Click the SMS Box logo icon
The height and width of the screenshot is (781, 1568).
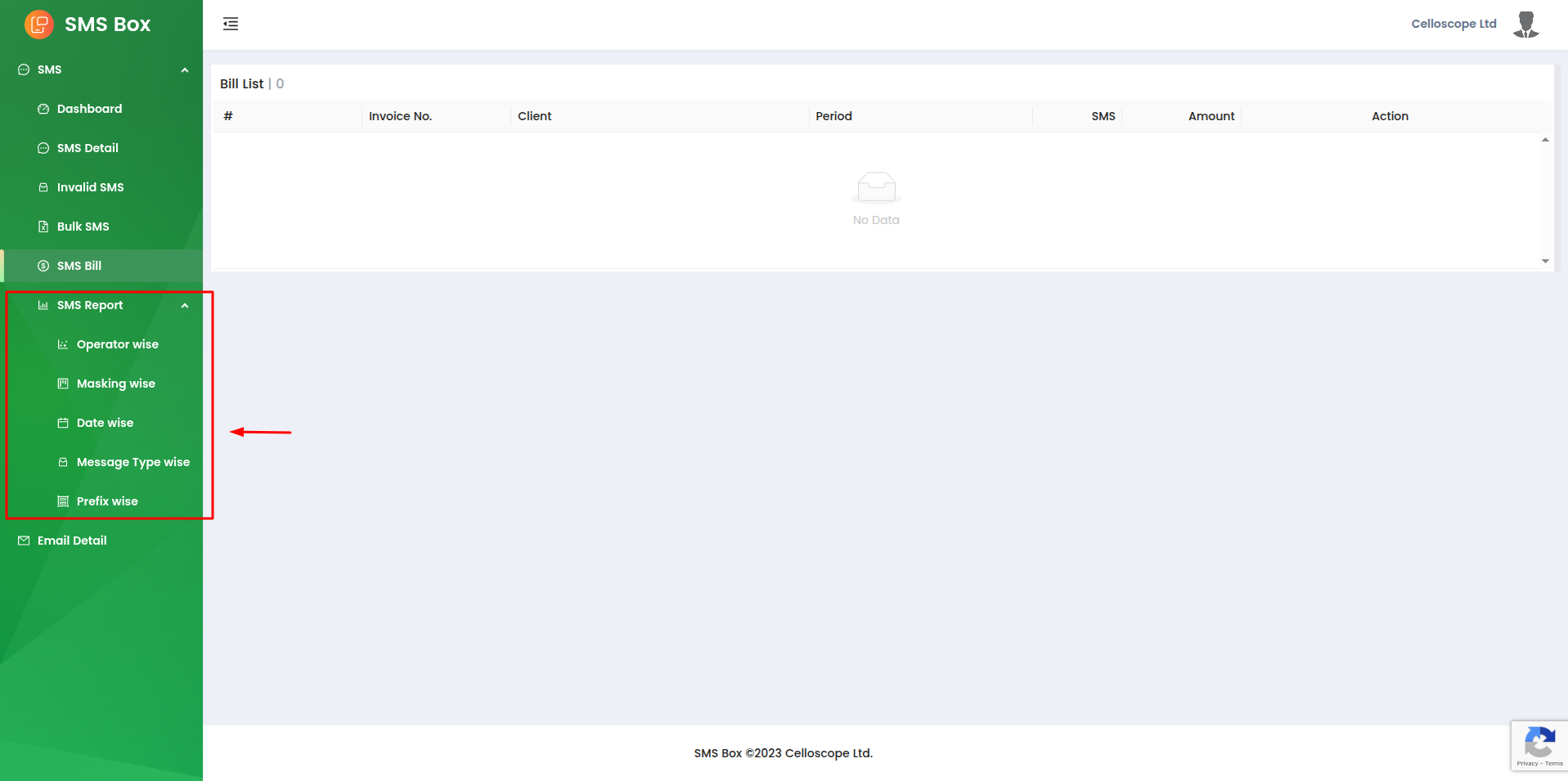pyautogui.click(x=38, y=25)
